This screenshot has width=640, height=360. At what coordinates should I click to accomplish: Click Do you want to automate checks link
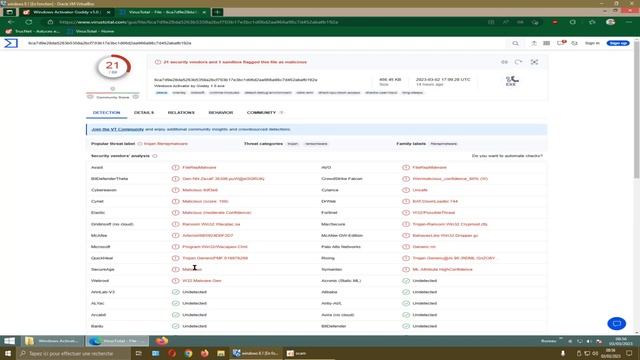507,156
